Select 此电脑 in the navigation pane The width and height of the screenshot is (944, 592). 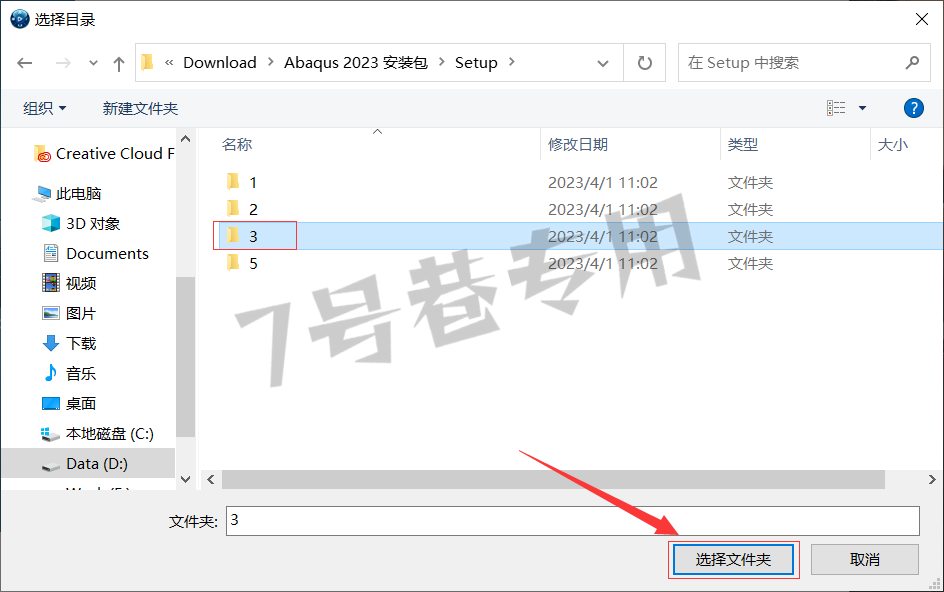(x=67, y=194)
